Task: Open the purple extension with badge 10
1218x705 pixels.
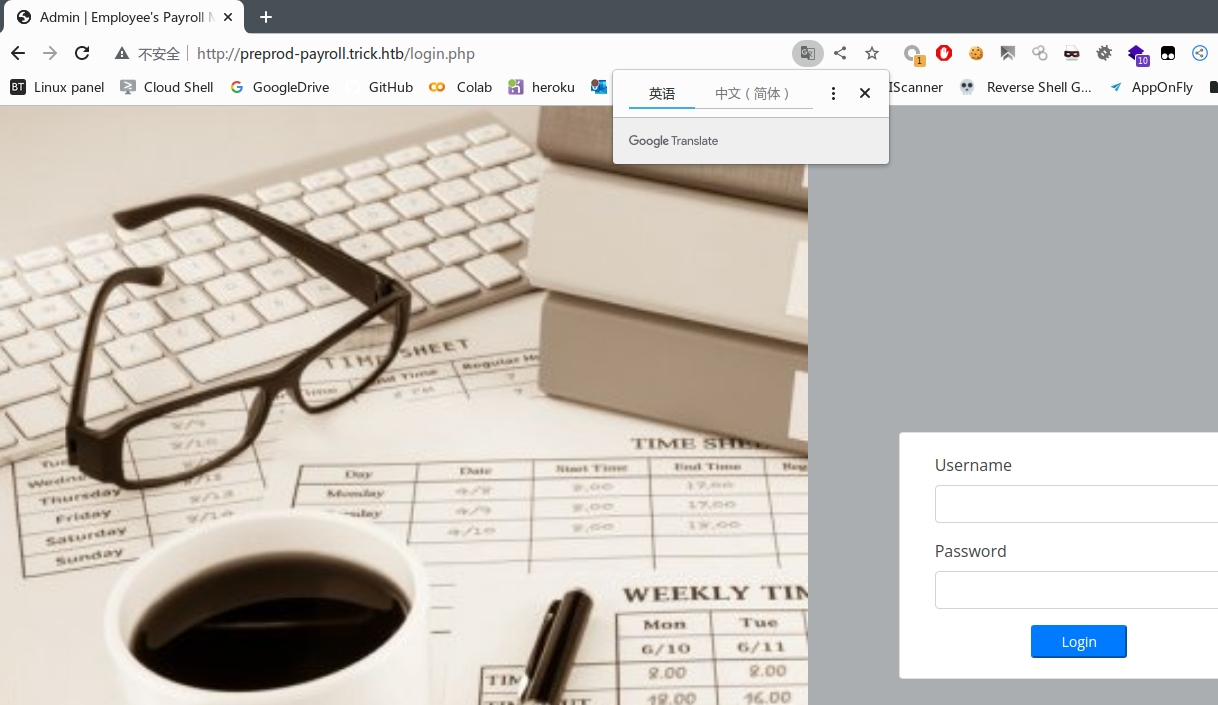Action: point(1136,54)
